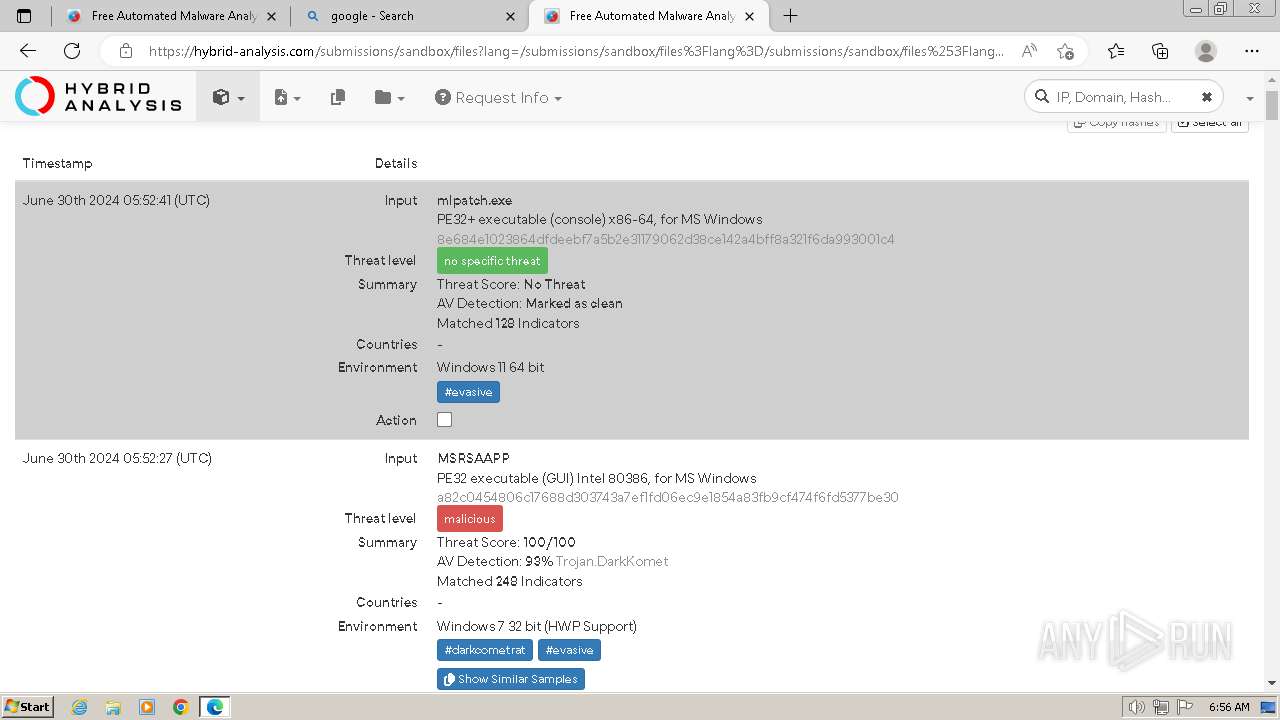Screen dimensions: 1280x720
Task: Click the address bar URL
Action: point(576,51)
